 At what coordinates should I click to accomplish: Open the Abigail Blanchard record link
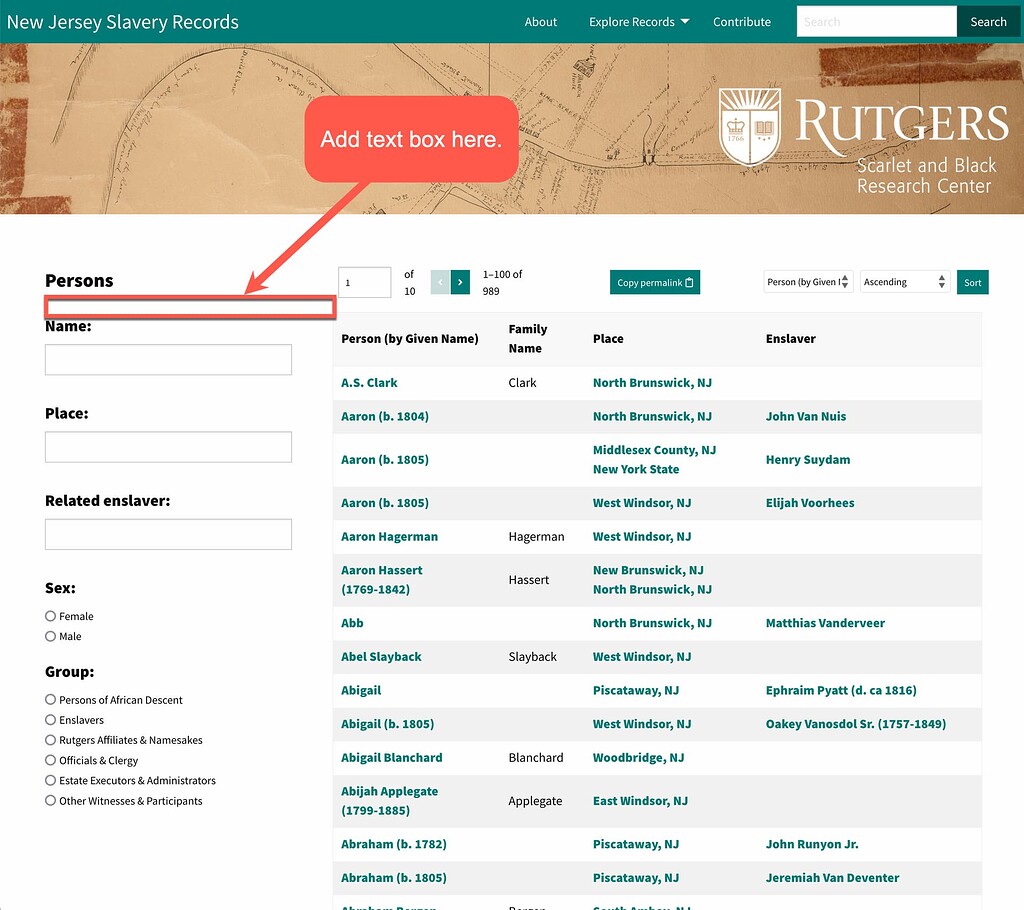pos(391,757)
